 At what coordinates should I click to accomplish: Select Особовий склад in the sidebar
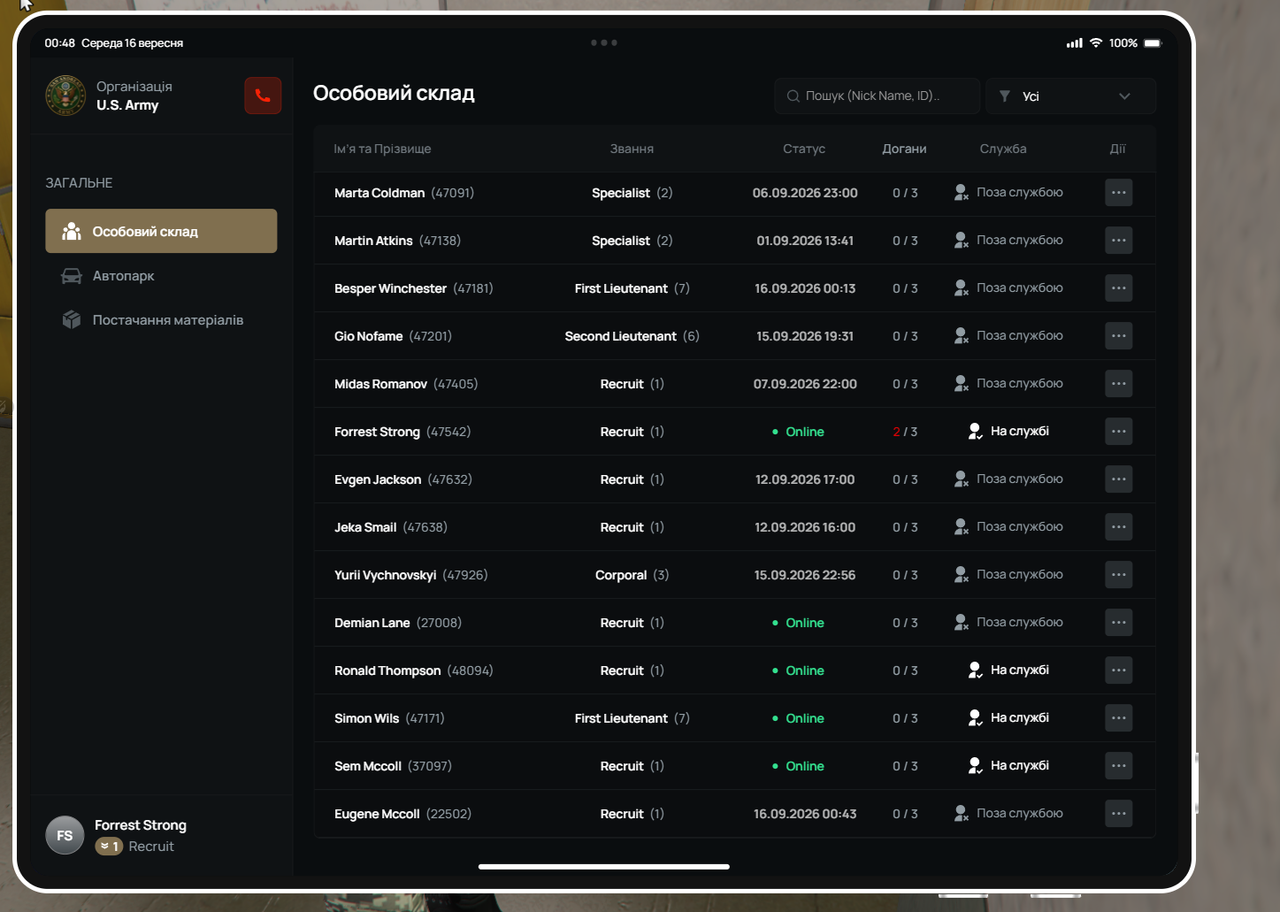(x=161, y=231)
